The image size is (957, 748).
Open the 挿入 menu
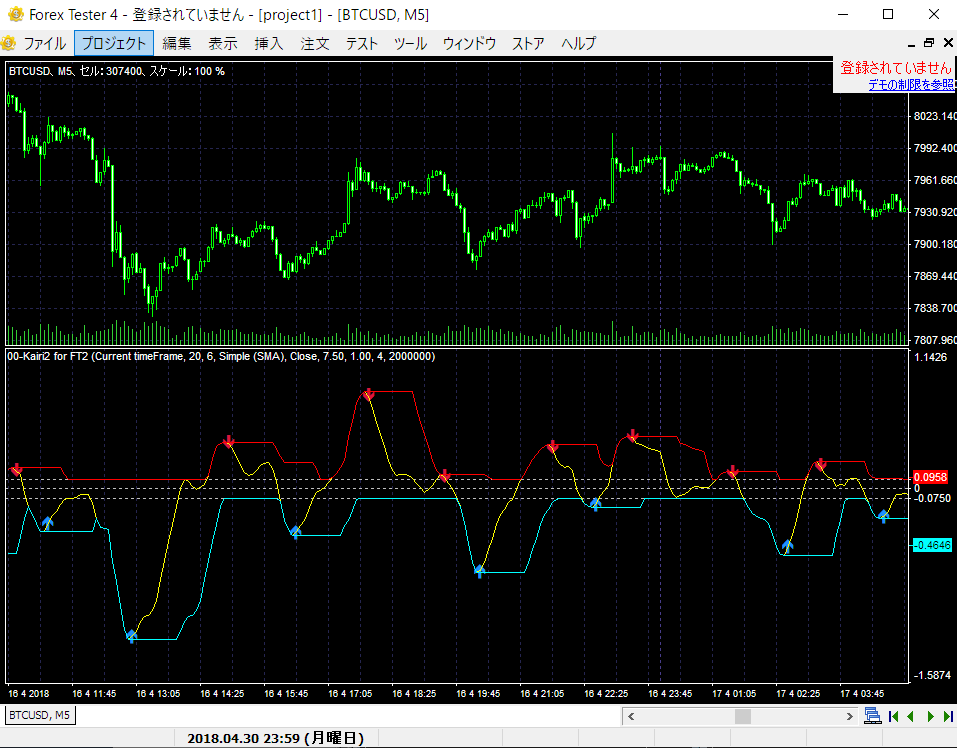tap(269, 43)
